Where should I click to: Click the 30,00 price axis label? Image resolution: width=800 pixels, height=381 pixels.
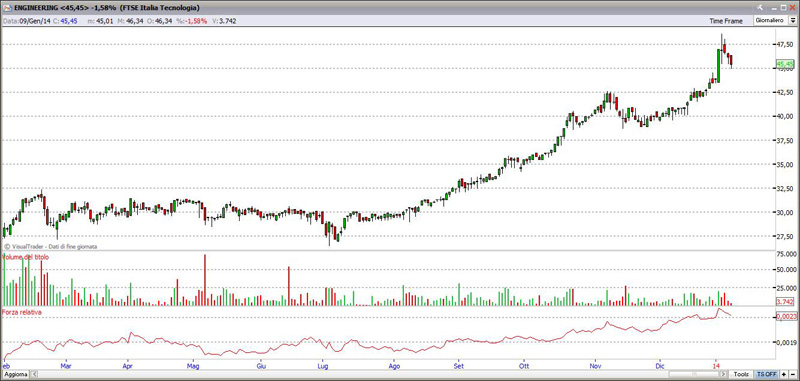(x=785, y=212)
